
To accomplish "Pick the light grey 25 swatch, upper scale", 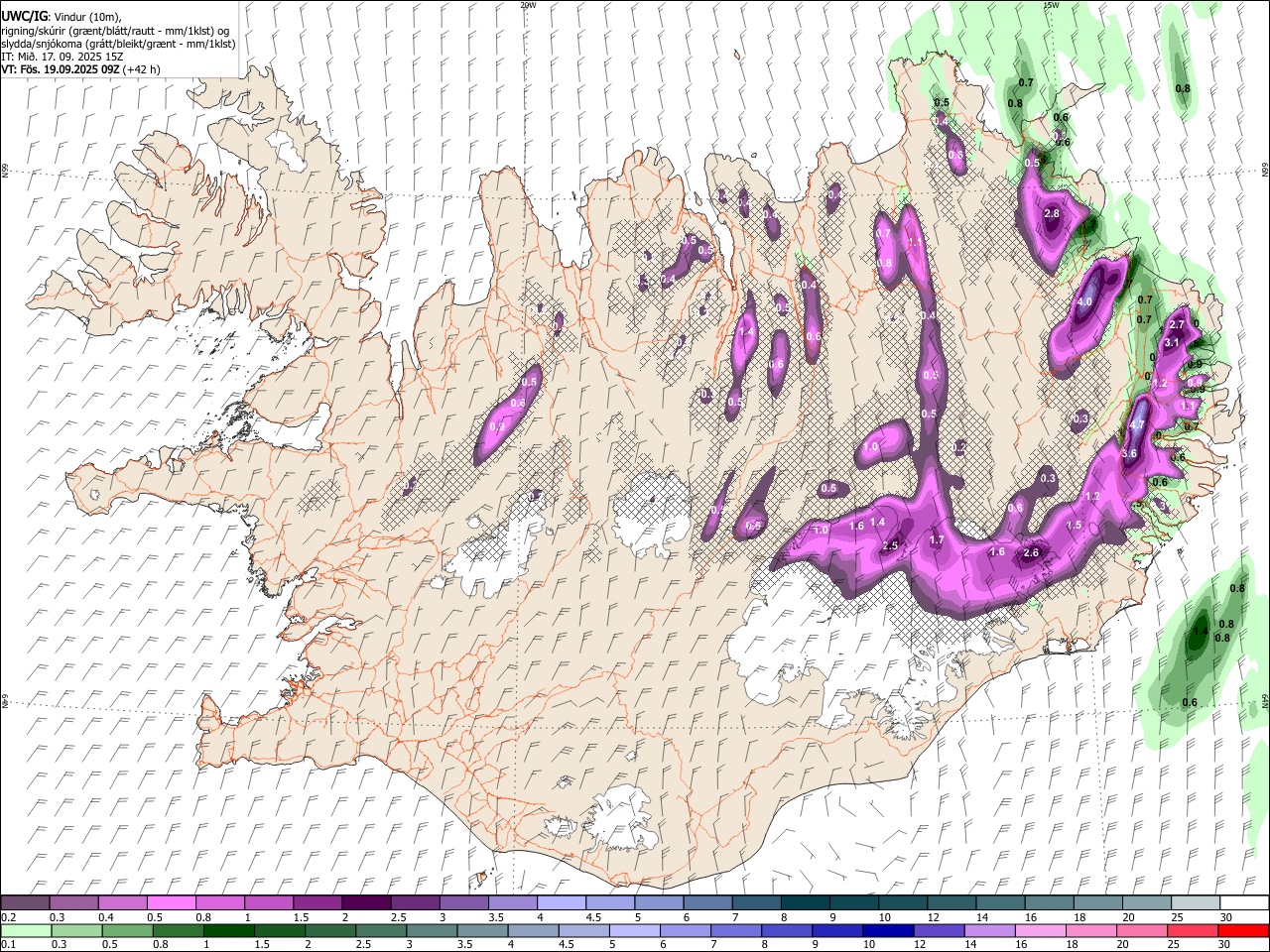I will 1196,902.
